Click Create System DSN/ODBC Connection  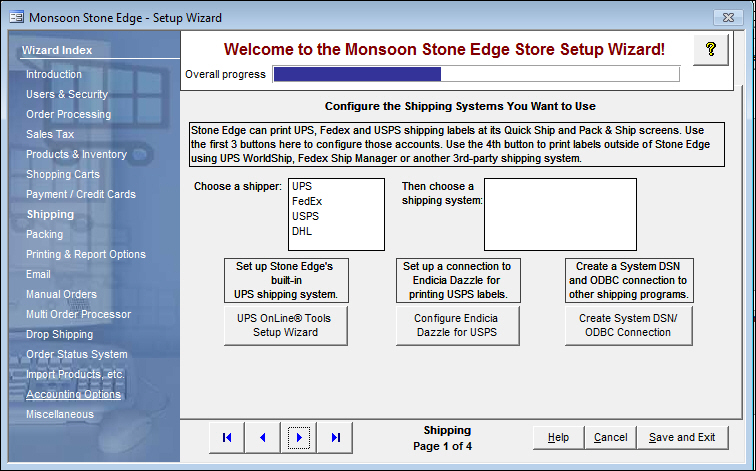[x=629, y=325]
